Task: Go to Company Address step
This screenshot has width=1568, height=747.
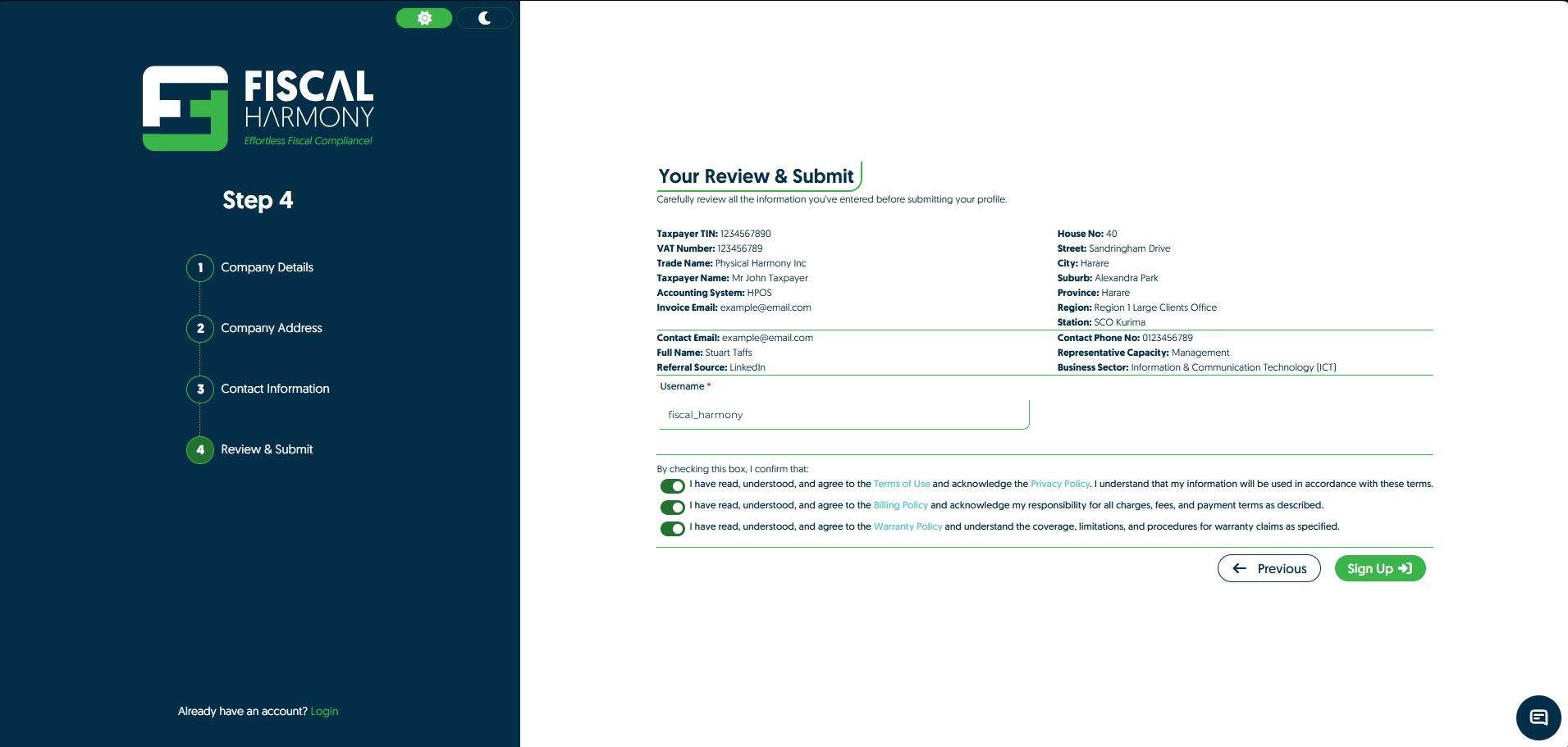Action: [271, 329]
